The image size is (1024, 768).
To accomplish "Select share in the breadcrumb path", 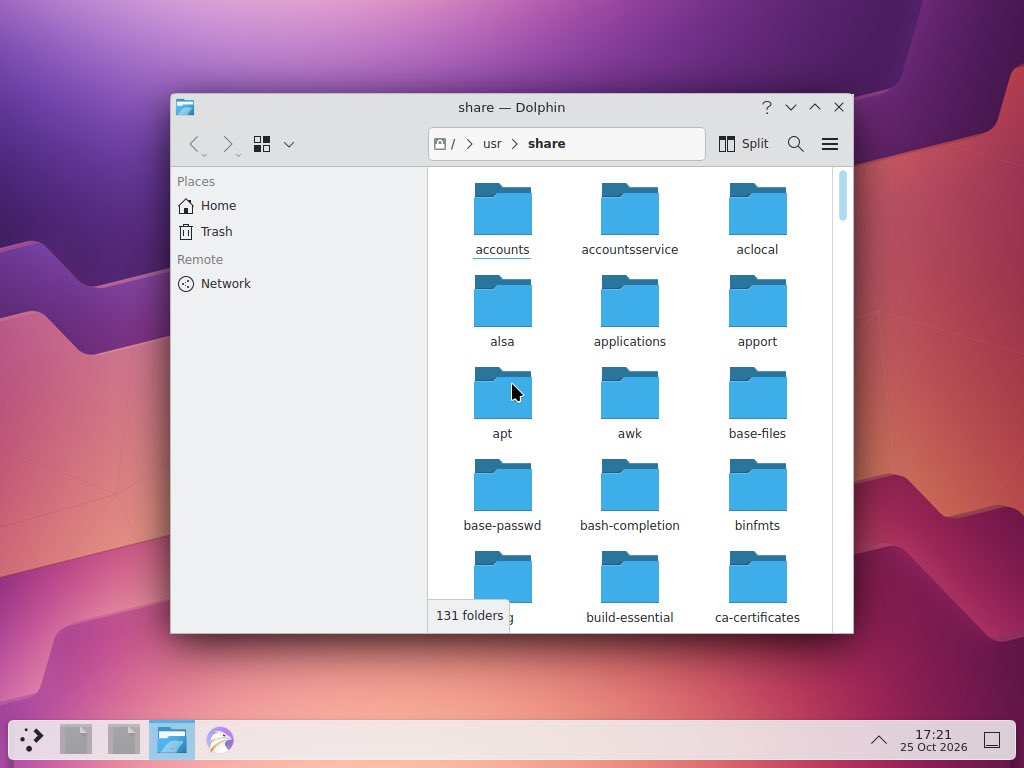I will (x=547, y=144).
